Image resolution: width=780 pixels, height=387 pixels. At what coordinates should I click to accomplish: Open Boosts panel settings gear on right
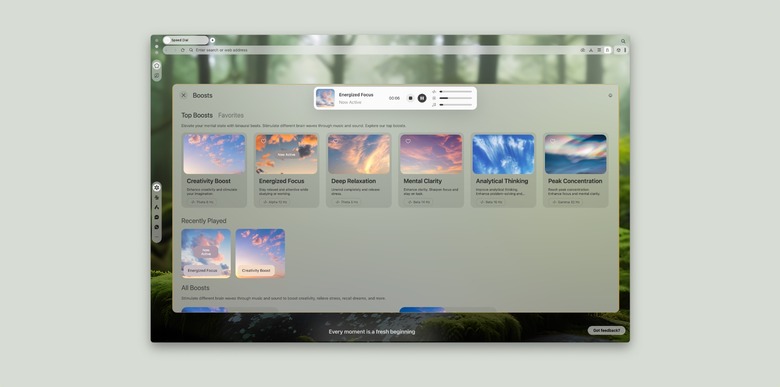[610, 96]
